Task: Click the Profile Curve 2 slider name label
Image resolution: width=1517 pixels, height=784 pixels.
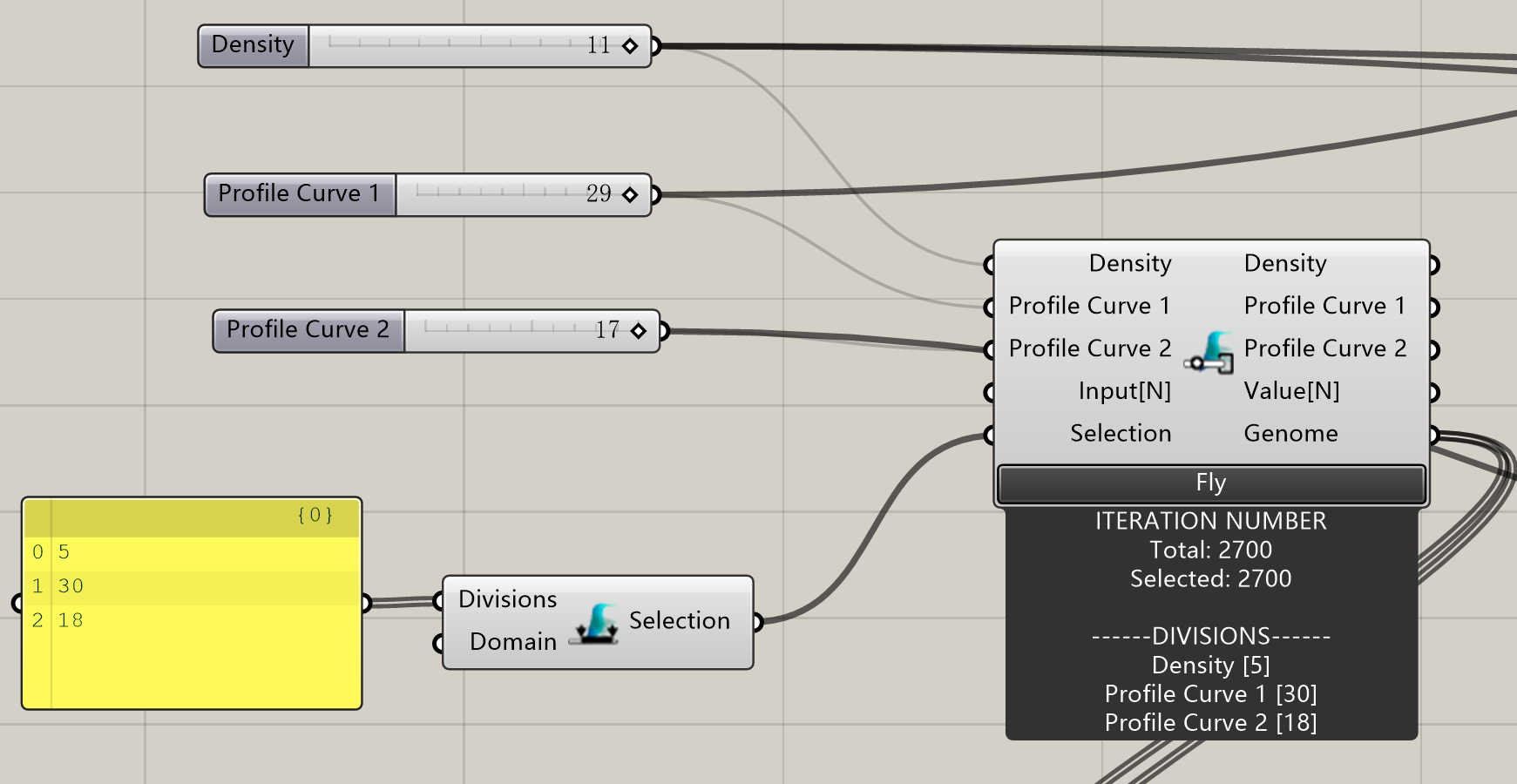Action: tap(308, 330)
